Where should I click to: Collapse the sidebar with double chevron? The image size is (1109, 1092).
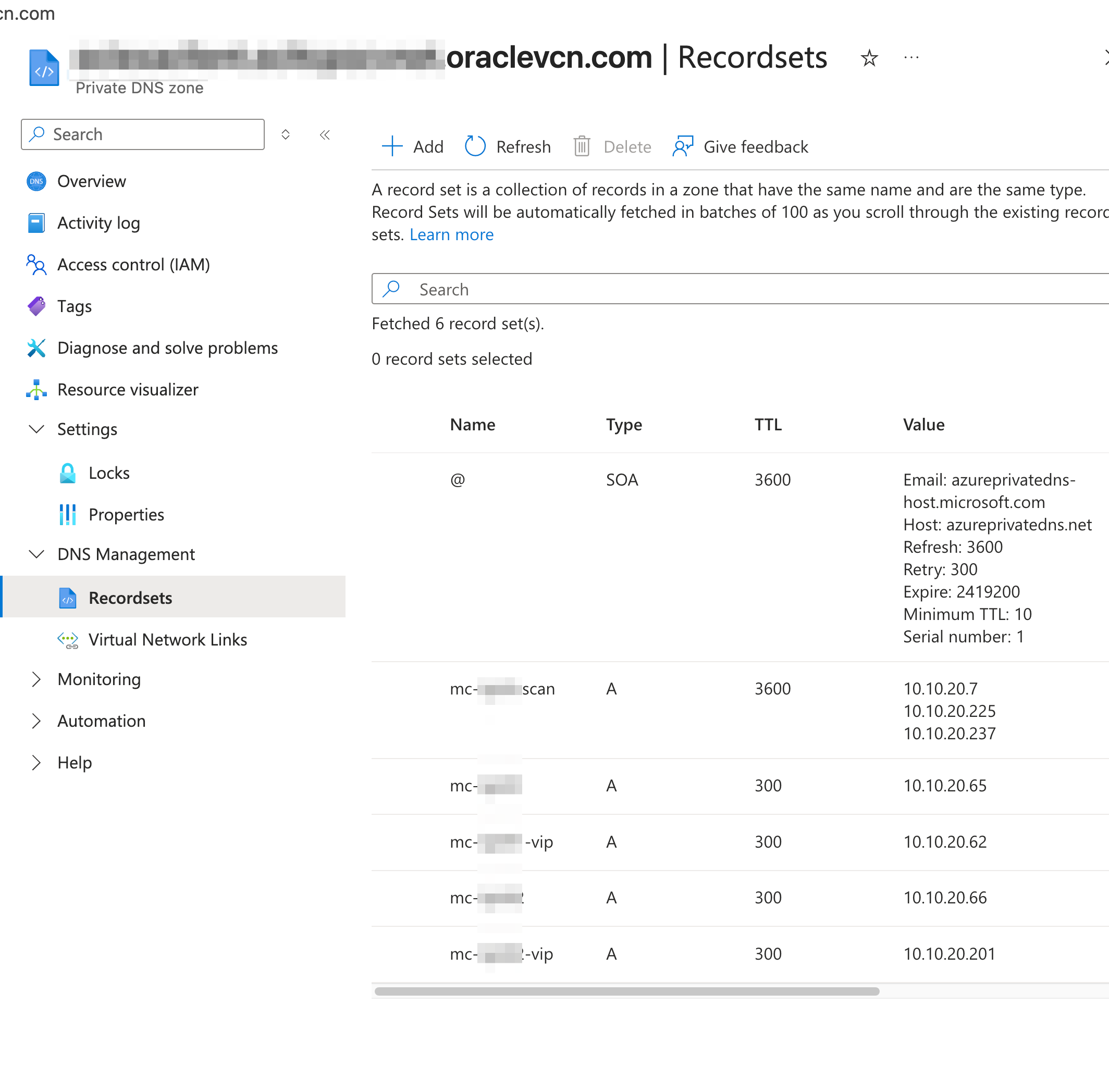[x=325, y=135]
